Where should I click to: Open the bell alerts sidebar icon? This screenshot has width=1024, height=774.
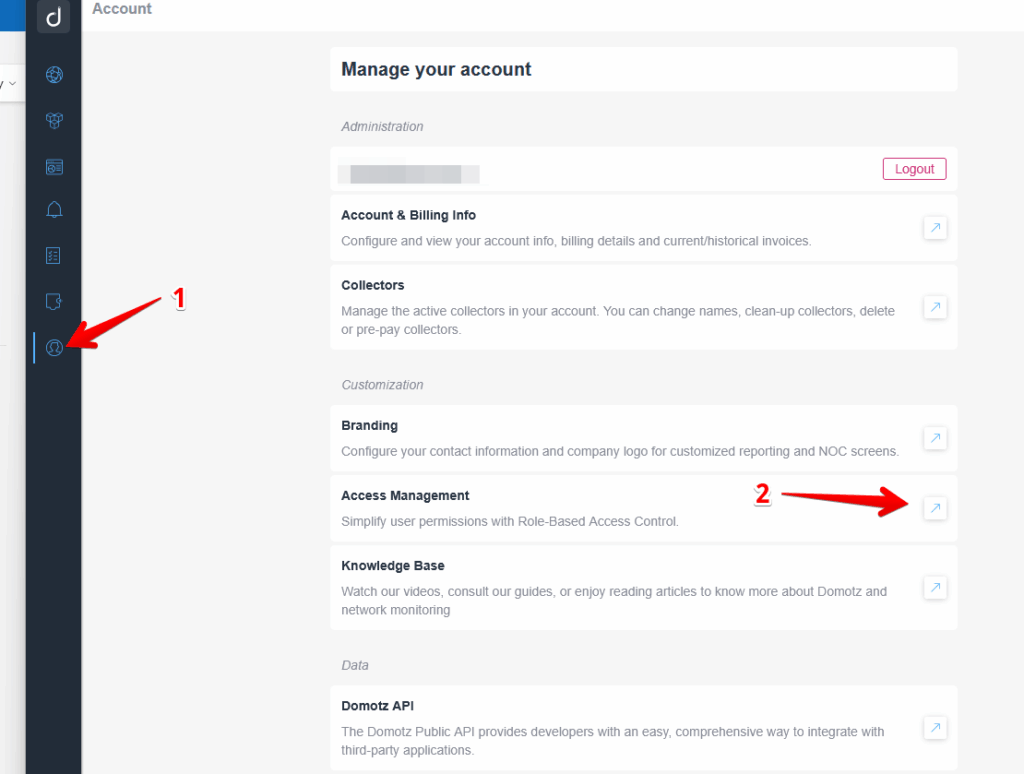(x=54, y=210)
